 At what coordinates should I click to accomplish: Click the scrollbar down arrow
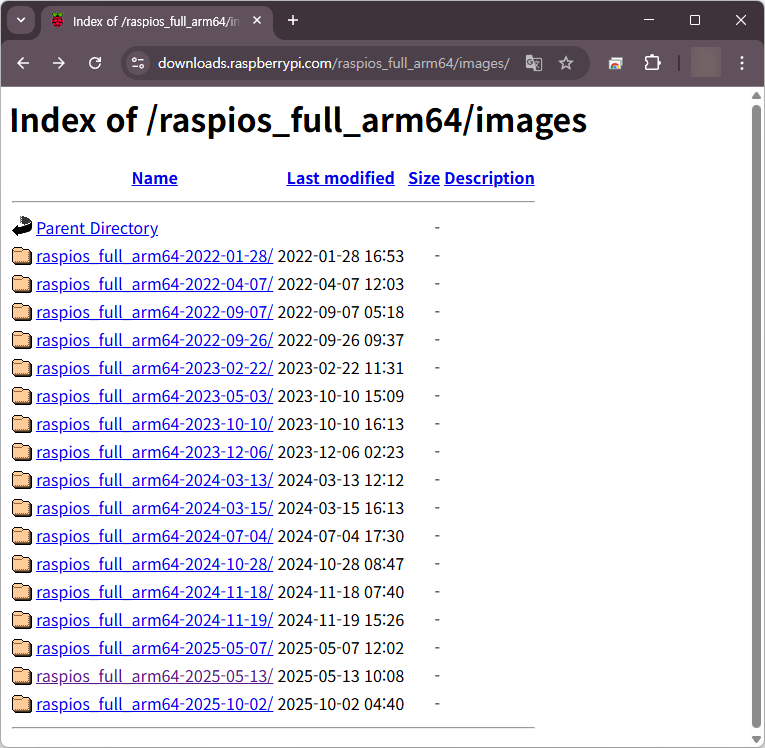[756, 739]
